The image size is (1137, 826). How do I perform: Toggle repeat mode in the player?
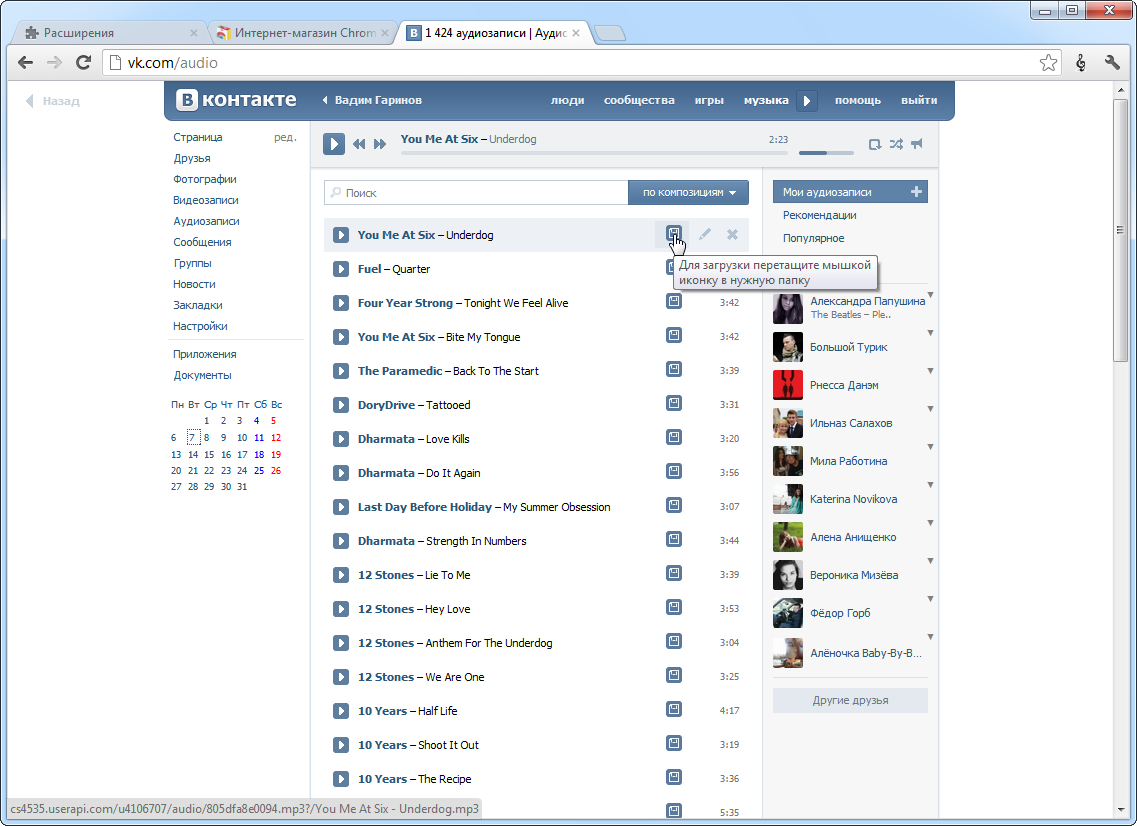click(x=875, y=144)
